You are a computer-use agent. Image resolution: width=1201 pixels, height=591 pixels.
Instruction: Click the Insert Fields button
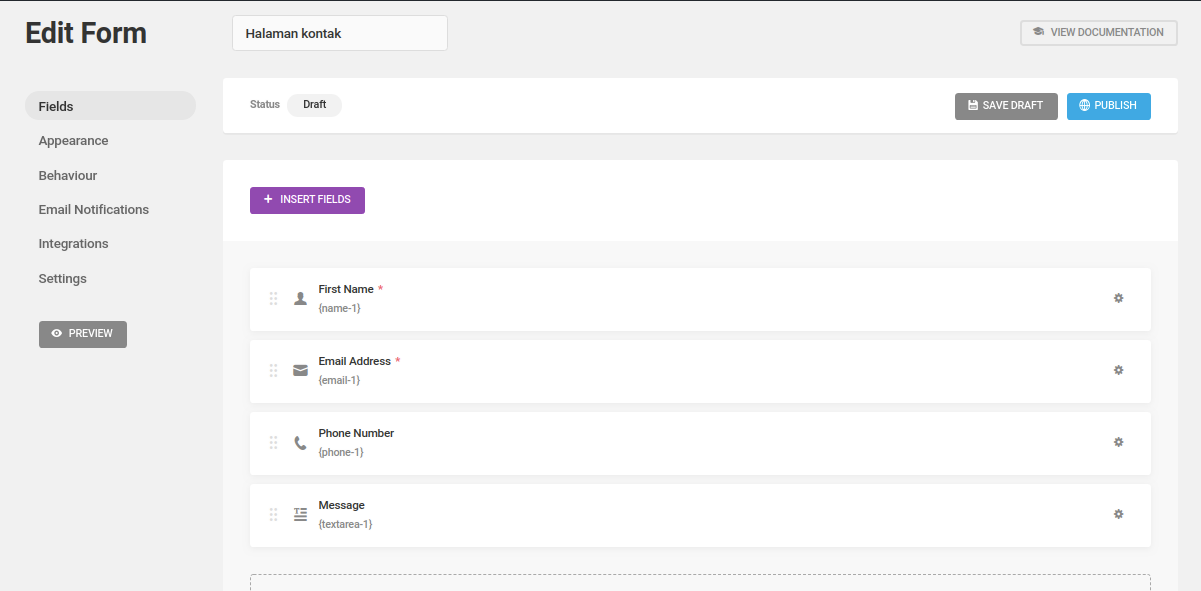[307, 200]
